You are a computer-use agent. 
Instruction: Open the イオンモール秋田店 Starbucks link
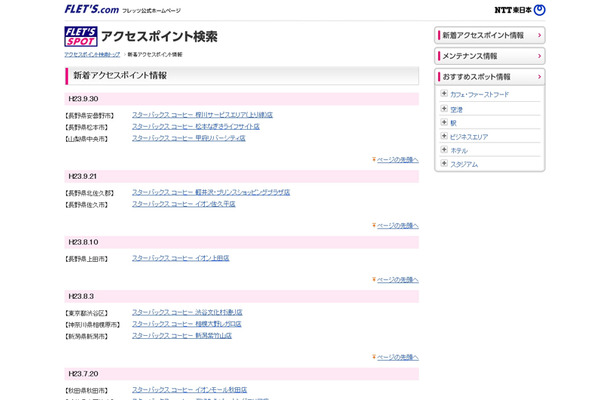click(189, 390)
